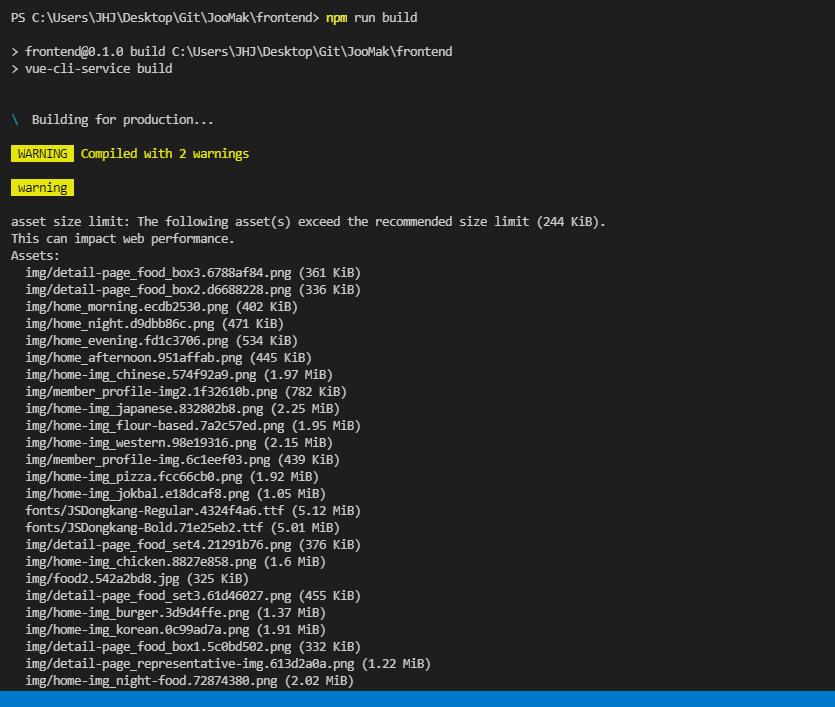Screen dimensions: 835x707
Task: Click the lowercase yellow 'warning' badge
Action: pyautogui.click(x=42, y=188)
